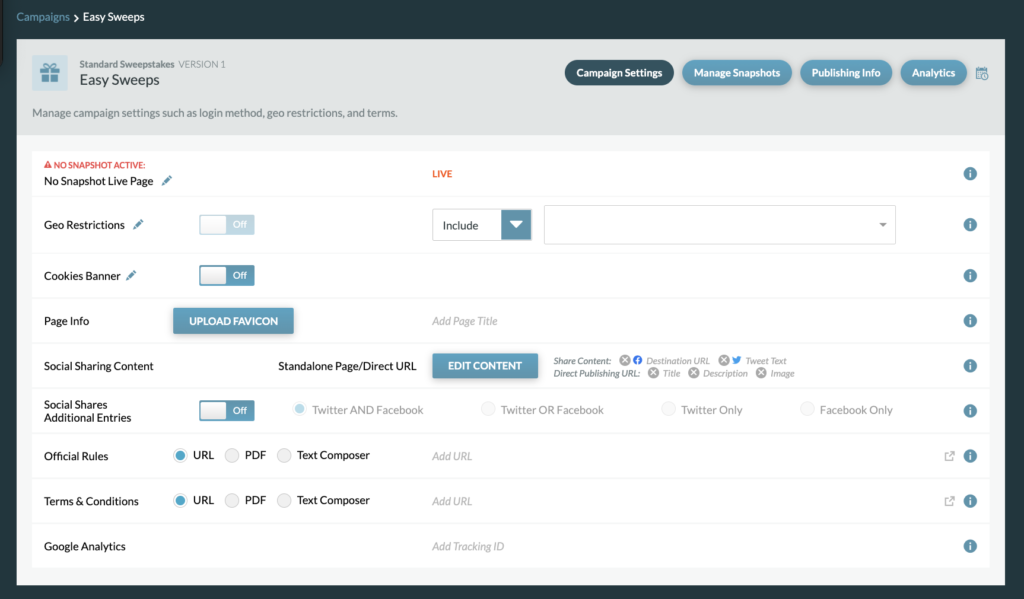Image resolution: width=1024 pixels, height=599 pixels.
Task: Click the Upload Favicon button
Action: pyautogui.click(x=233, y=321)
